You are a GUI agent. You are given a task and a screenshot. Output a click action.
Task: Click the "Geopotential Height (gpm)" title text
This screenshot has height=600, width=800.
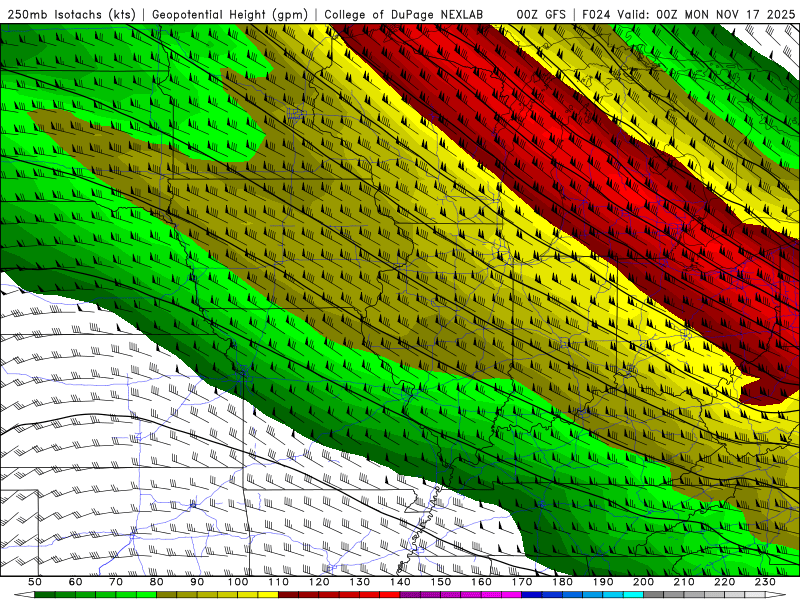pos(230,15)
